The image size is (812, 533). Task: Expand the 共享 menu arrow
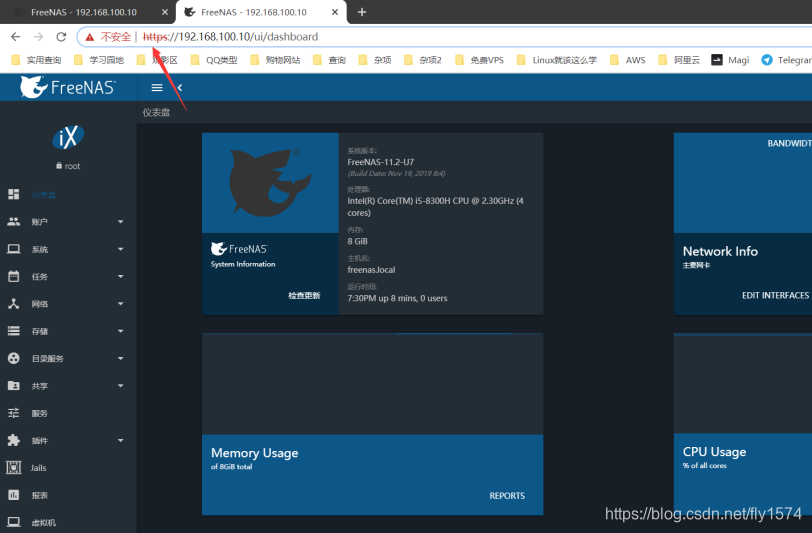tap(121, 385)
